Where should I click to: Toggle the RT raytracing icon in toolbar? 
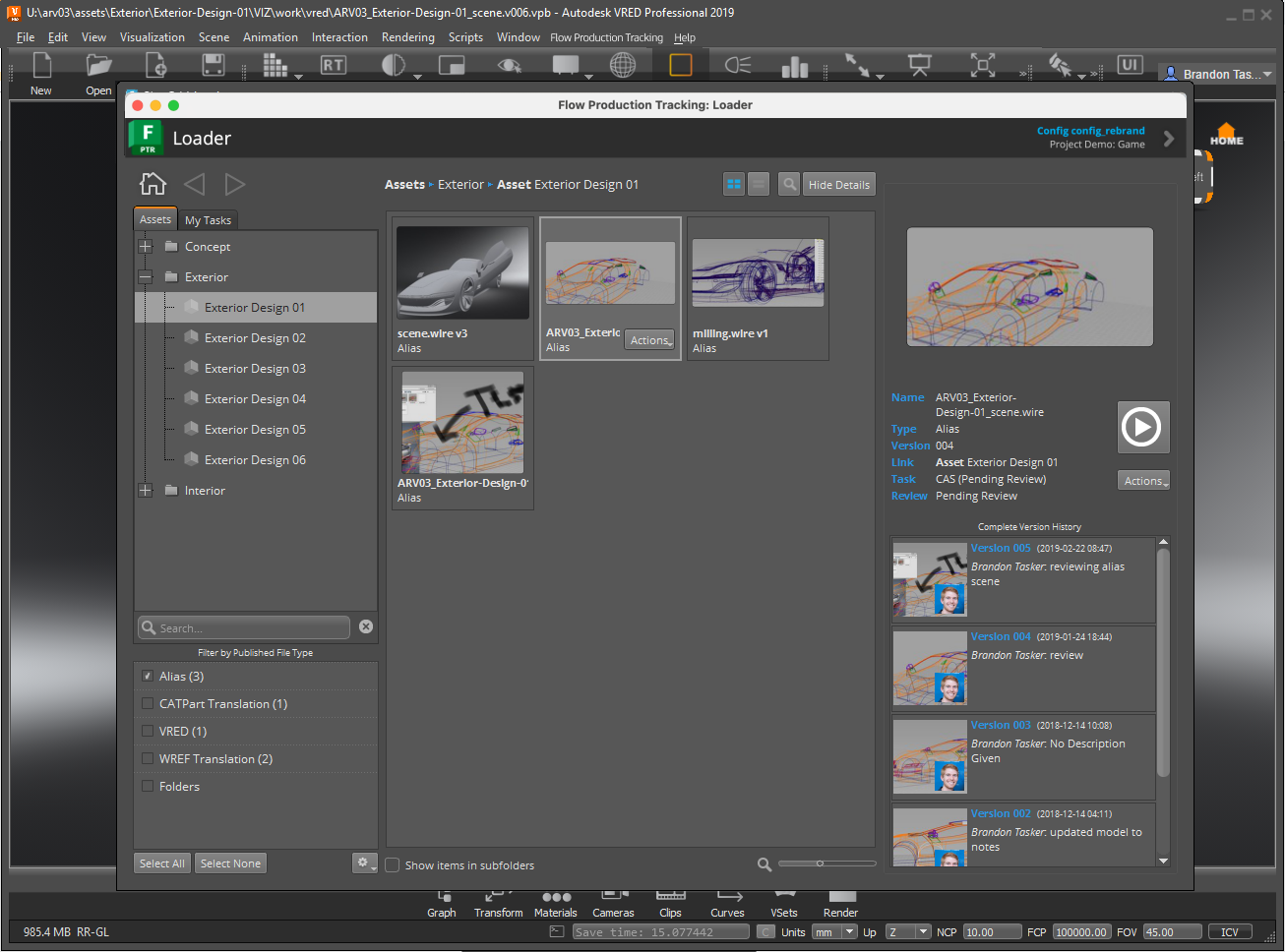coord(334,65)
